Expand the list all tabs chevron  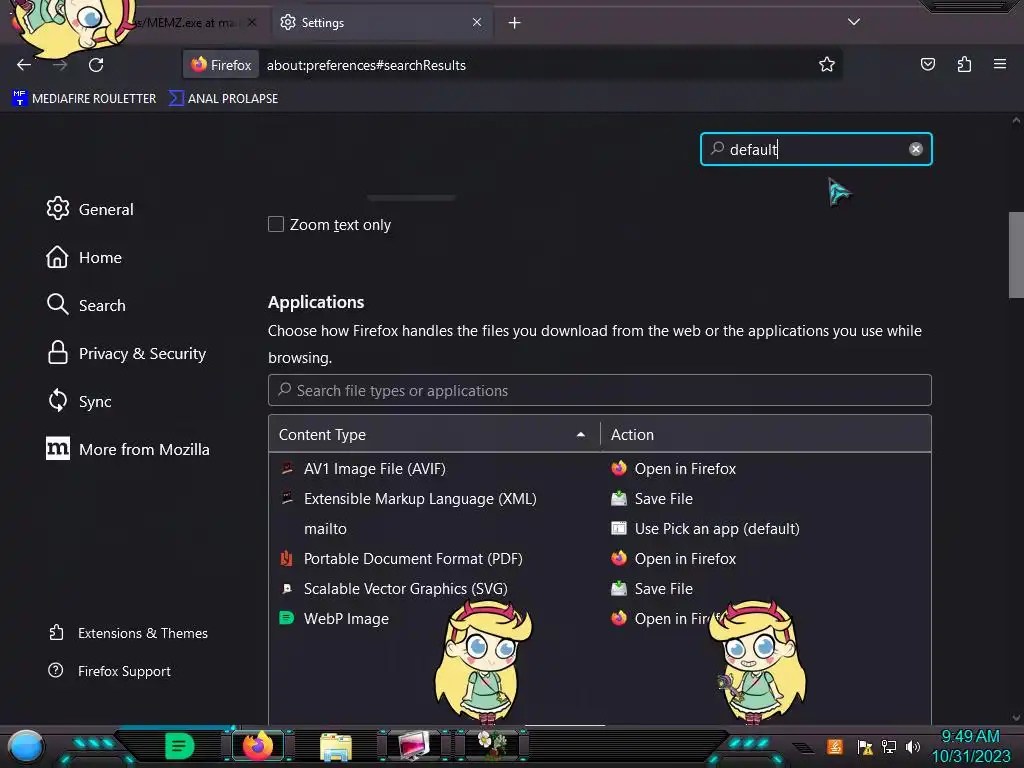tap(854, 22)
